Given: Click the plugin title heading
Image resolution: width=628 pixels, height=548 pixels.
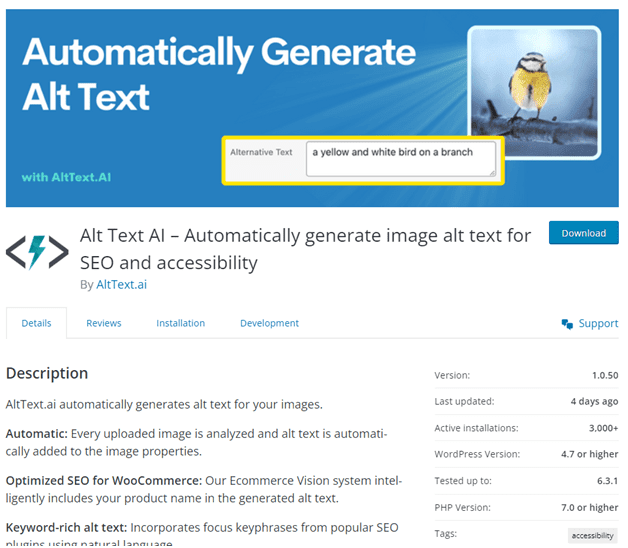Looking at the screenshot, I should point(305,249).
